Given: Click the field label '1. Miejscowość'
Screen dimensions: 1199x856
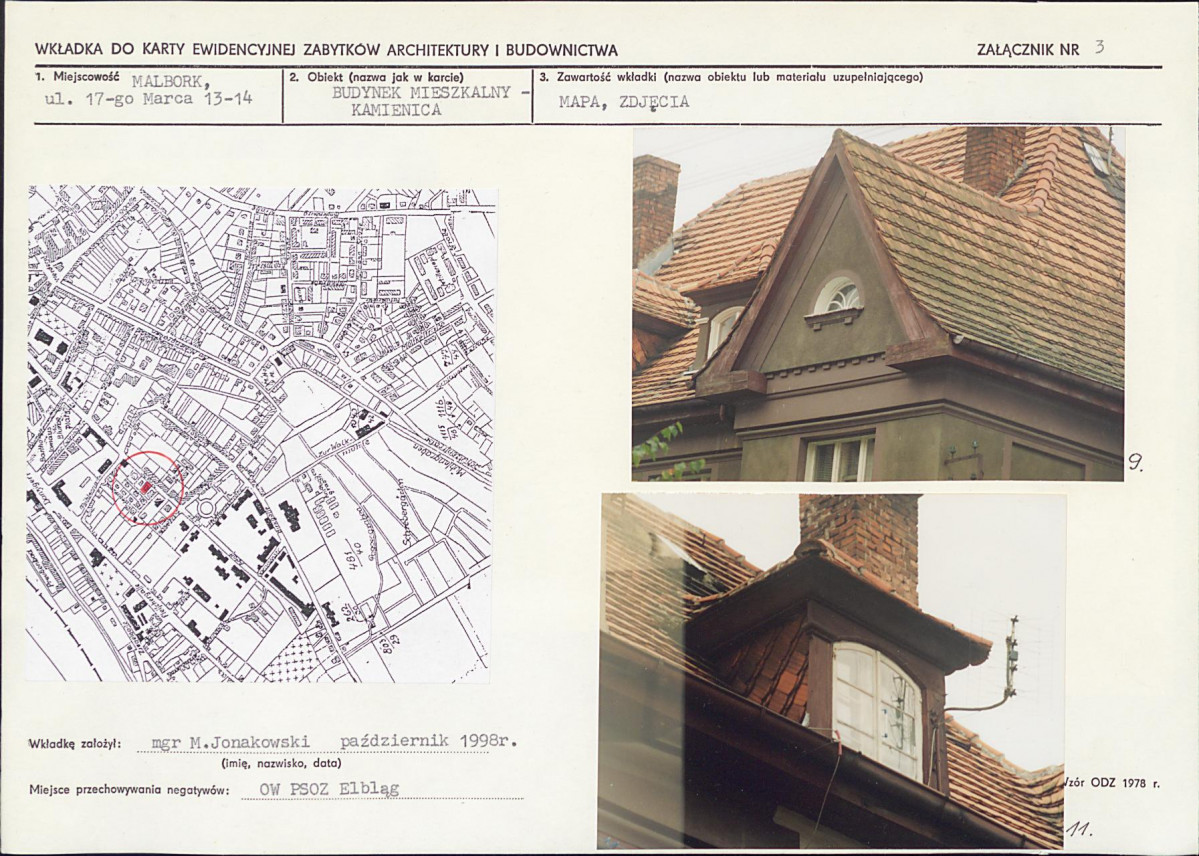Looking at the screenshot, I should (78, 76).
